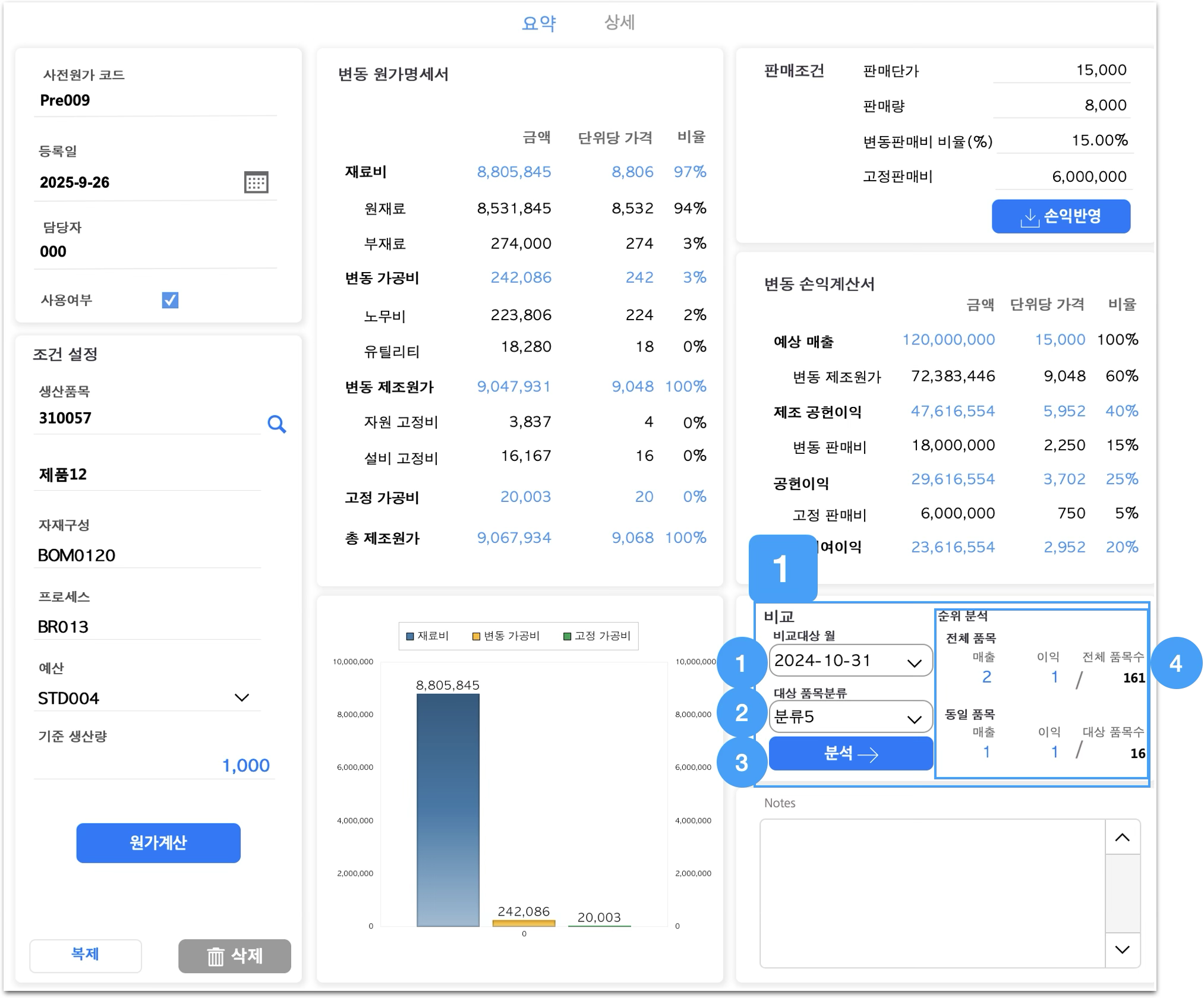
Task: Toggle 변동 가공비 legend entry
Action: click(x=506, y=636)
